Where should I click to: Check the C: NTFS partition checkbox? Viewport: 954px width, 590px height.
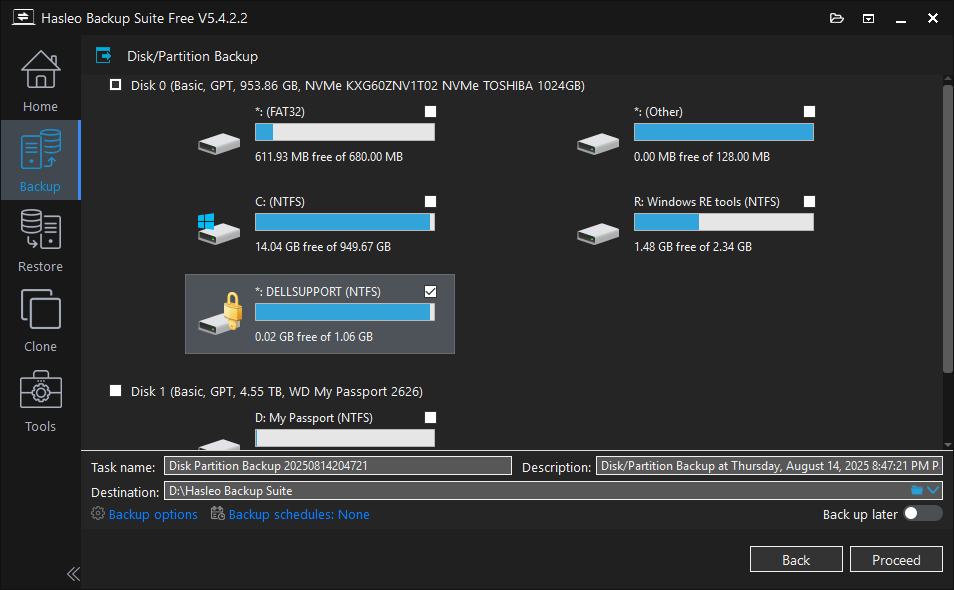430,201
